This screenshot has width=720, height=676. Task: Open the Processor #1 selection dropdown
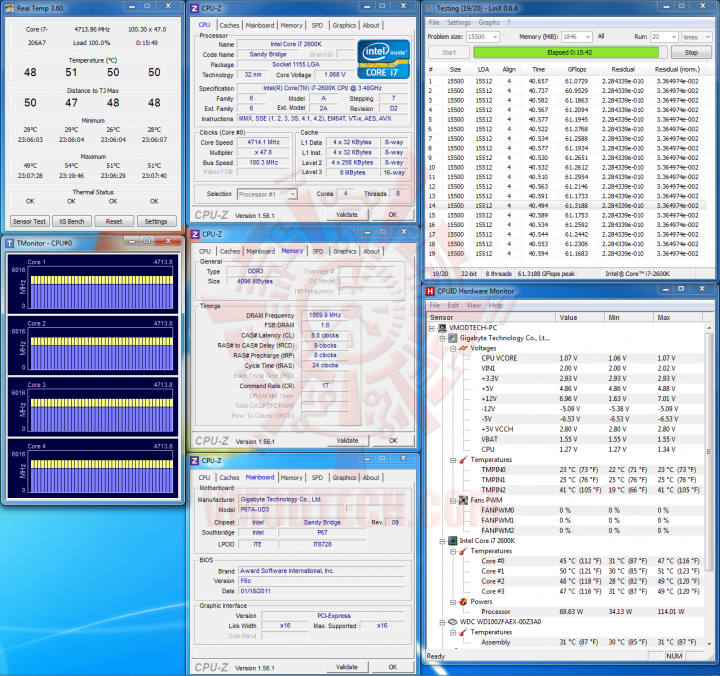[x=292, y=194]
